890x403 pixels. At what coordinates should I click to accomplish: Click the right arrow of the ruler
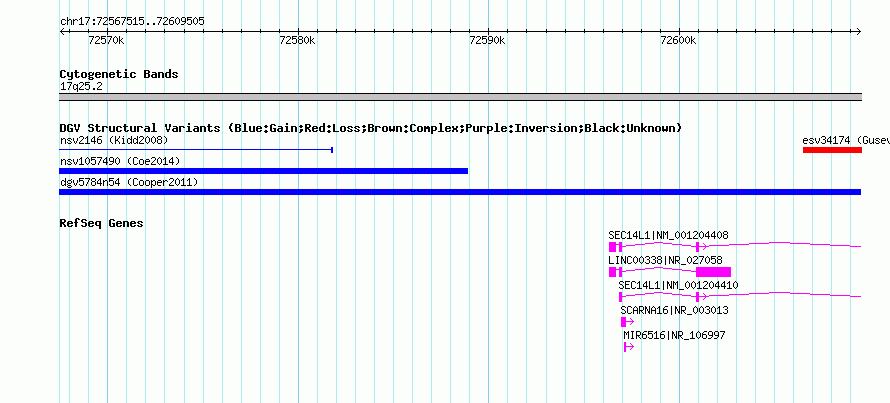tap(858, 32)
